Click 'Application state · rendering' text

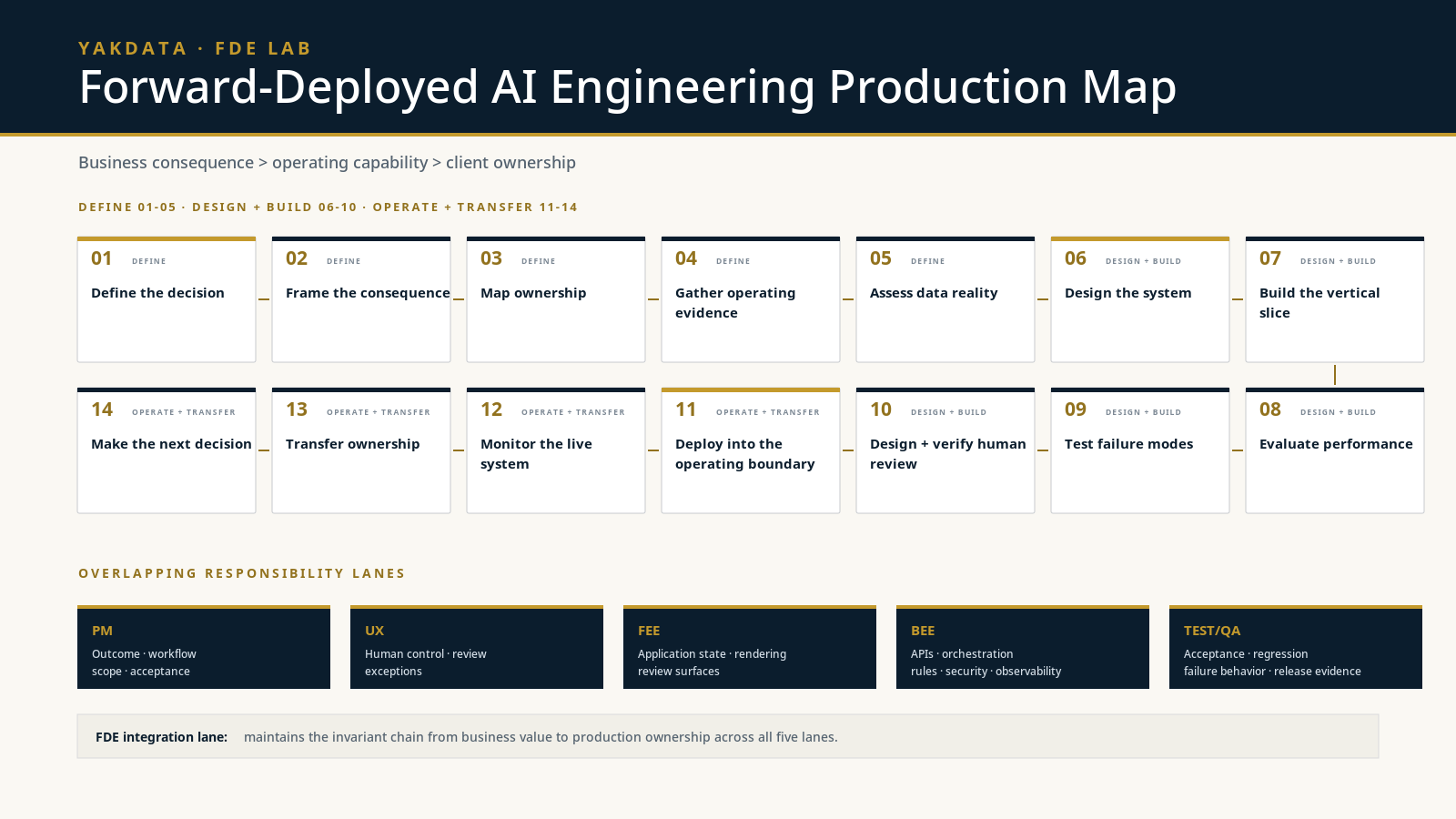(712, 654)
